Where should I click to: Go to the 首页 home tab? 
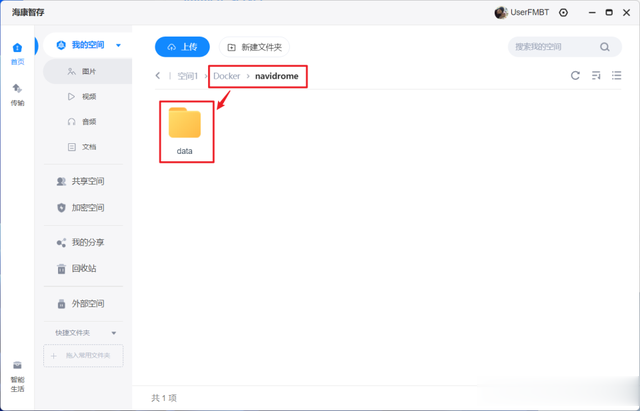point(17,54)
